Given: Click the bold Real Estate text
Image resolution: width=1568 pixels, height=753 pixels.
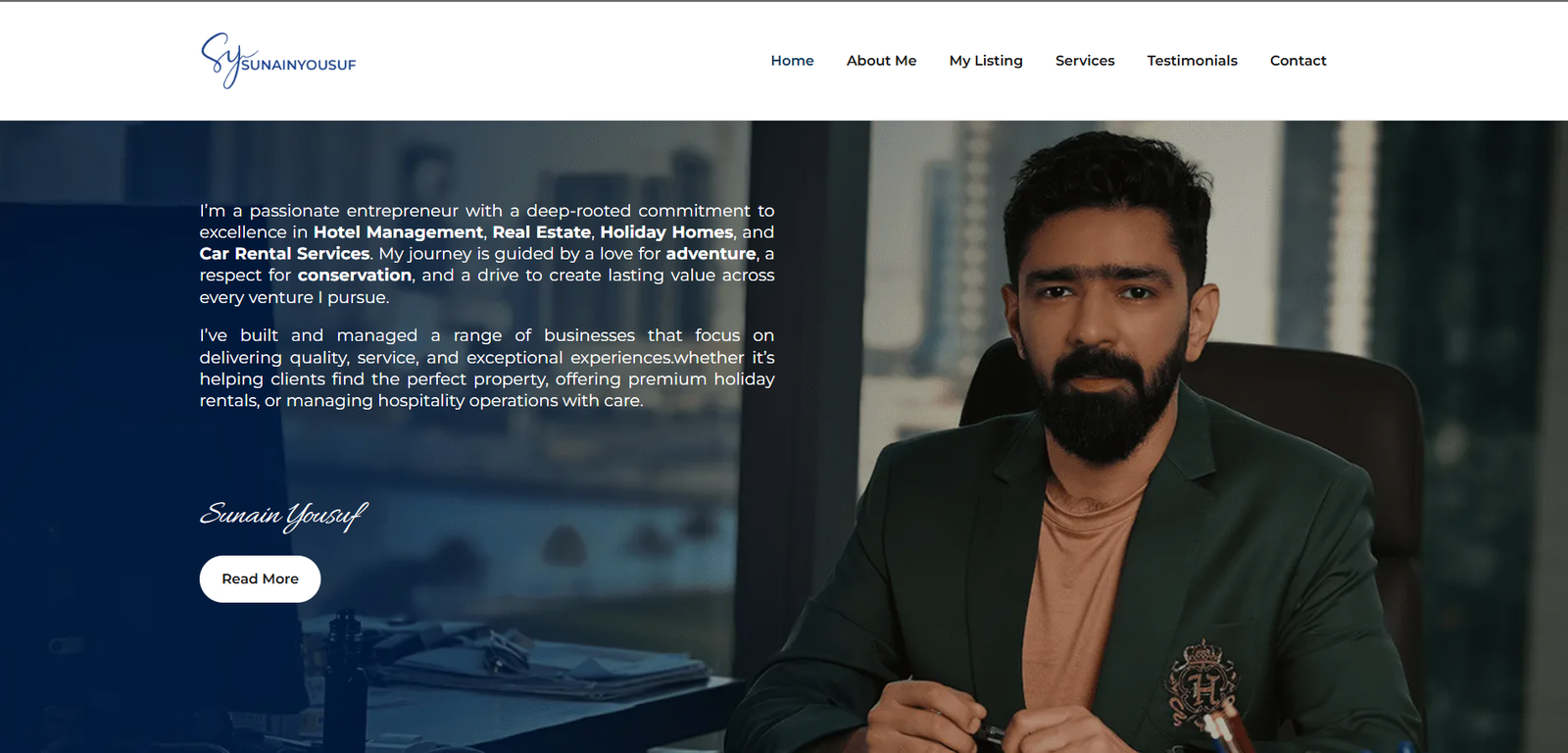Looking at the screenshot, I should (x=541, y=232).
